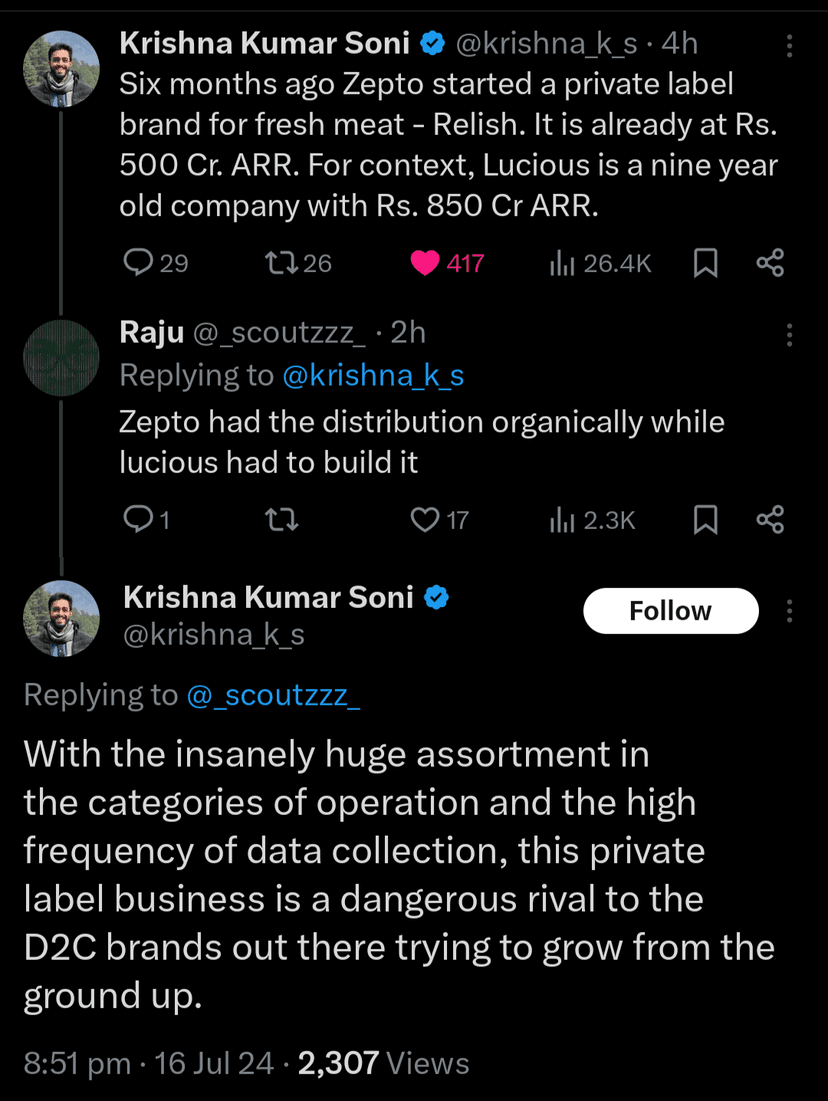Bookmark the original Zepto tweet
The height and width of the screenshot is (1101, 828).
(706, 263)
